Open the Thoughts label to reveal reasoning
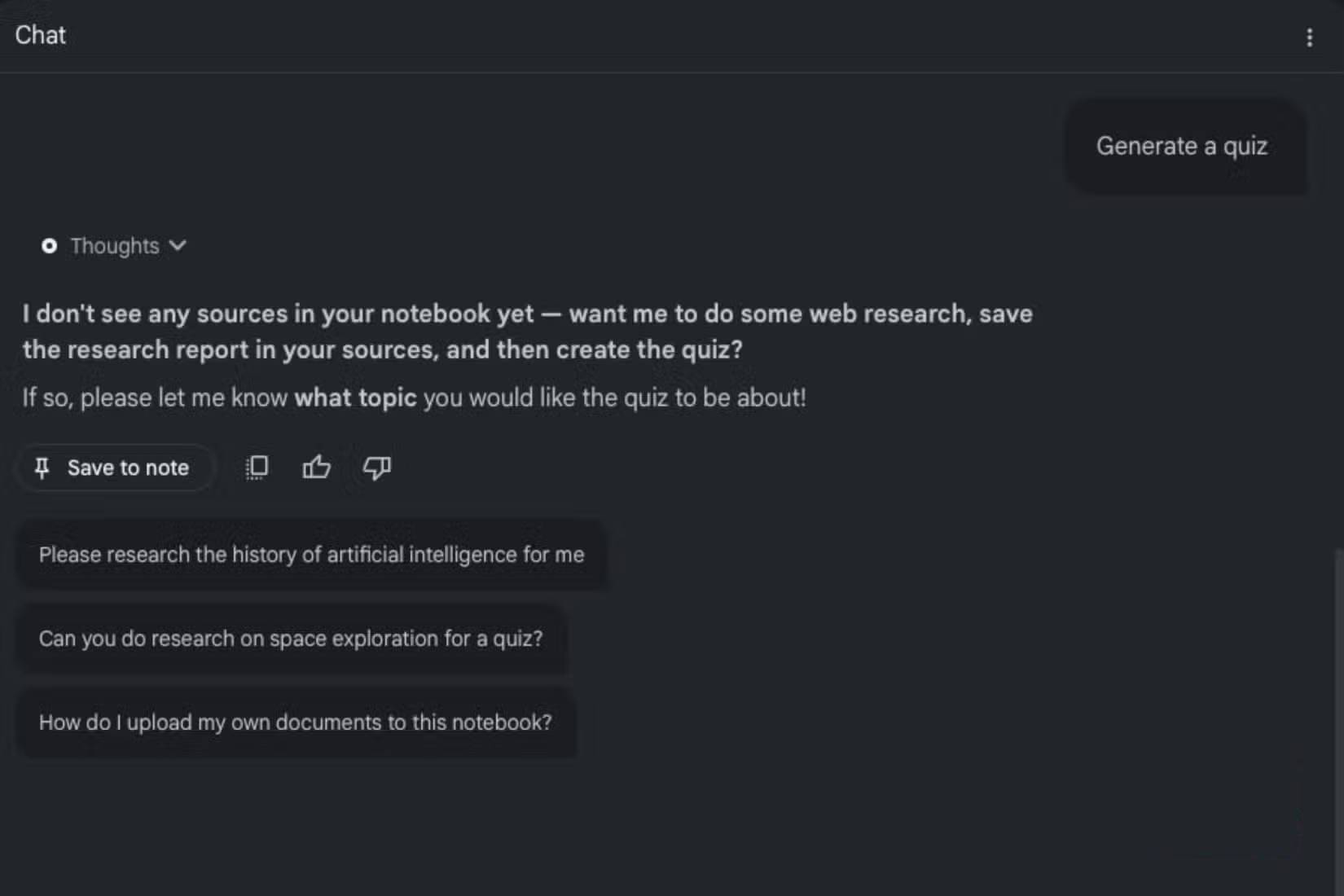Image resolution: width=1344 pixels, height=896 pixels. pyautogui.click(x=115, y=246)
